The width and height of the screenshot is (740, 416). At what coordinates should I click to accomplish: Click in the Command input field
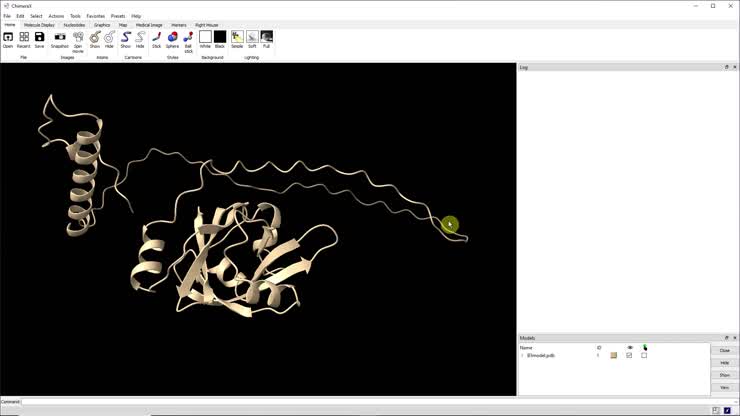[360, 402]
